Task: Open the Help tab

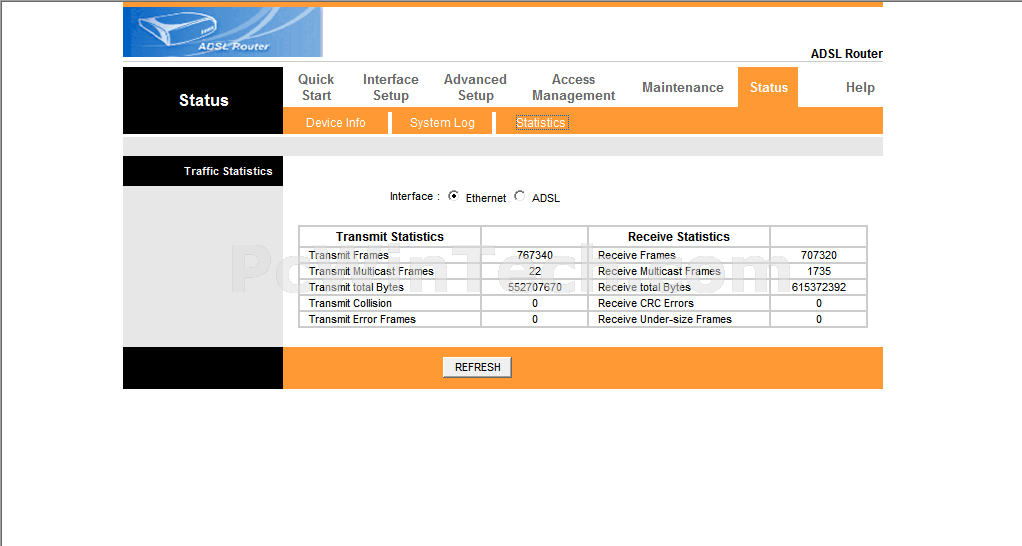Action: (x=860, y=87)
